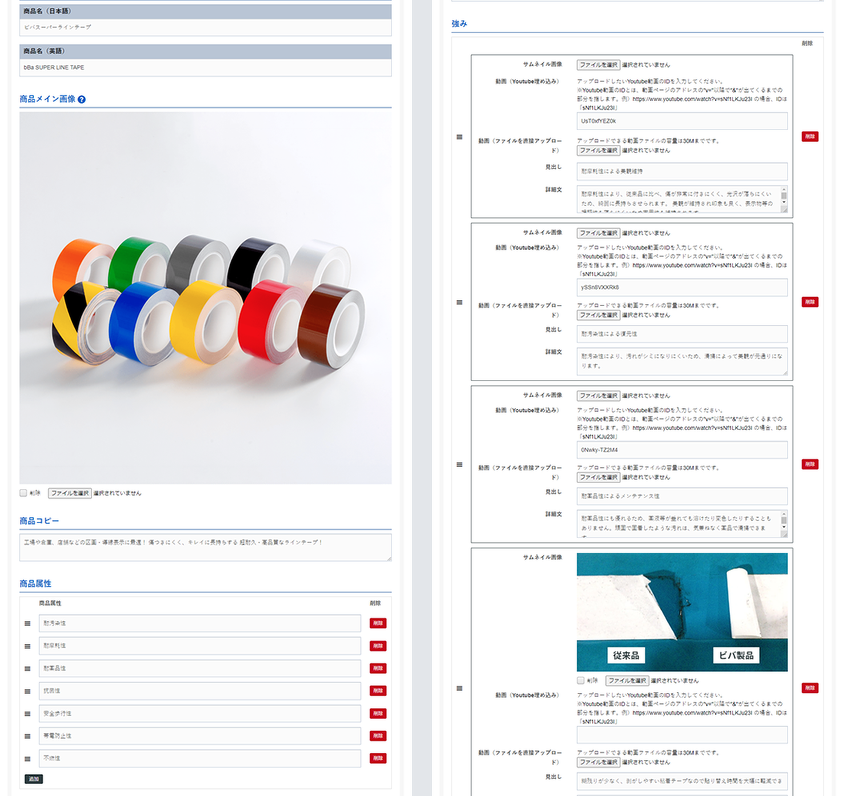Click ファイルを選択 under the main product image

click(70, 493)
